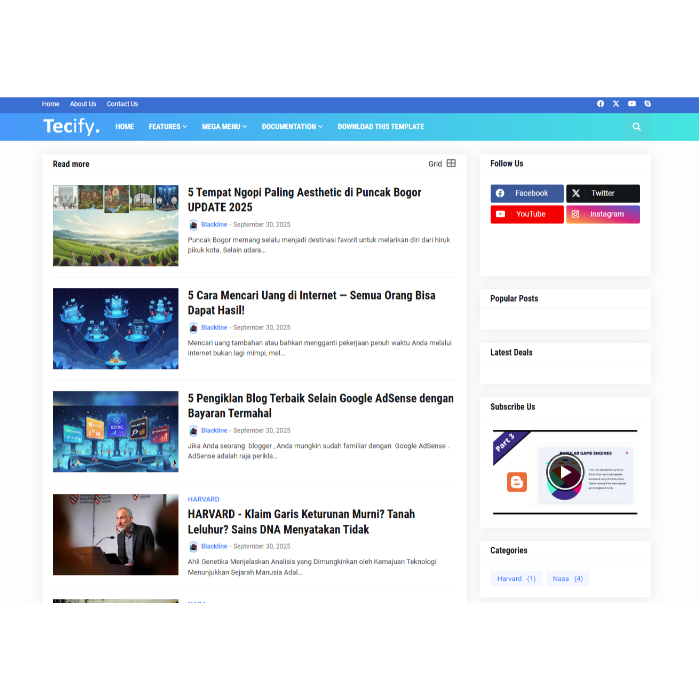Open the YouTube icon in top bar

point(632,103)
